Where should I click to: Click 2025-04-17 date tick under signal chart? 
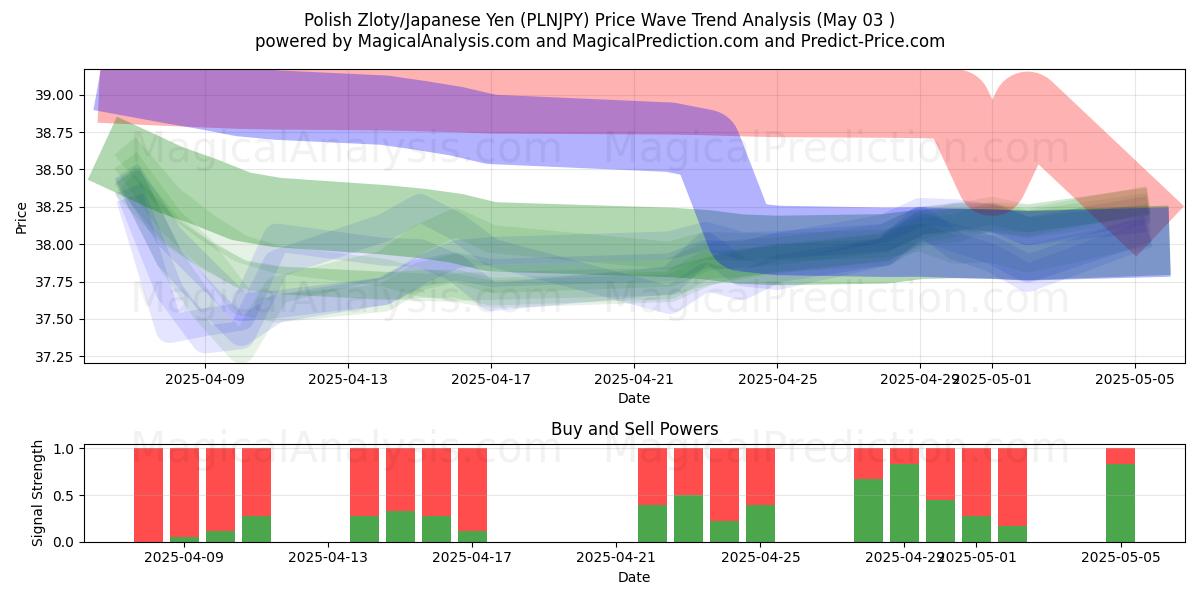click(472, 558)
